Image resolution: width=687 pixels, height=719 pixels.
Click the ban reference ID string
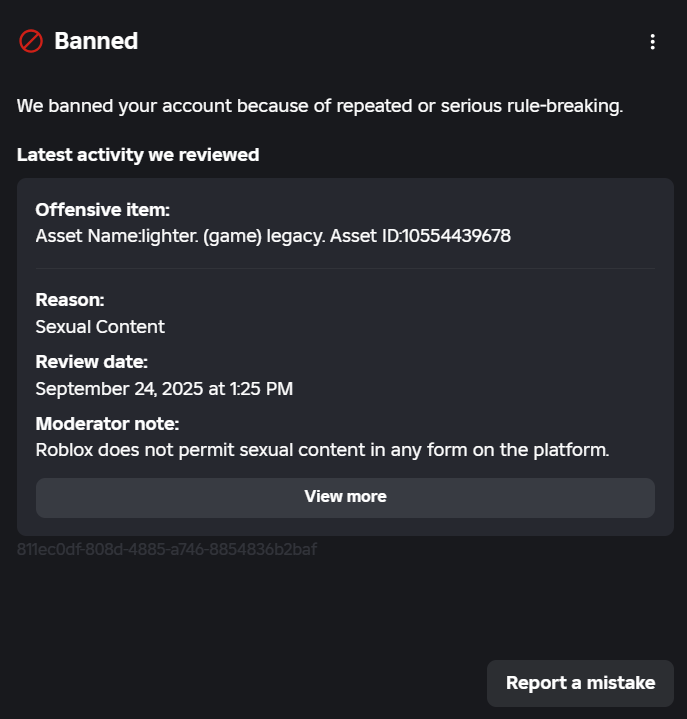pos(167,549)
